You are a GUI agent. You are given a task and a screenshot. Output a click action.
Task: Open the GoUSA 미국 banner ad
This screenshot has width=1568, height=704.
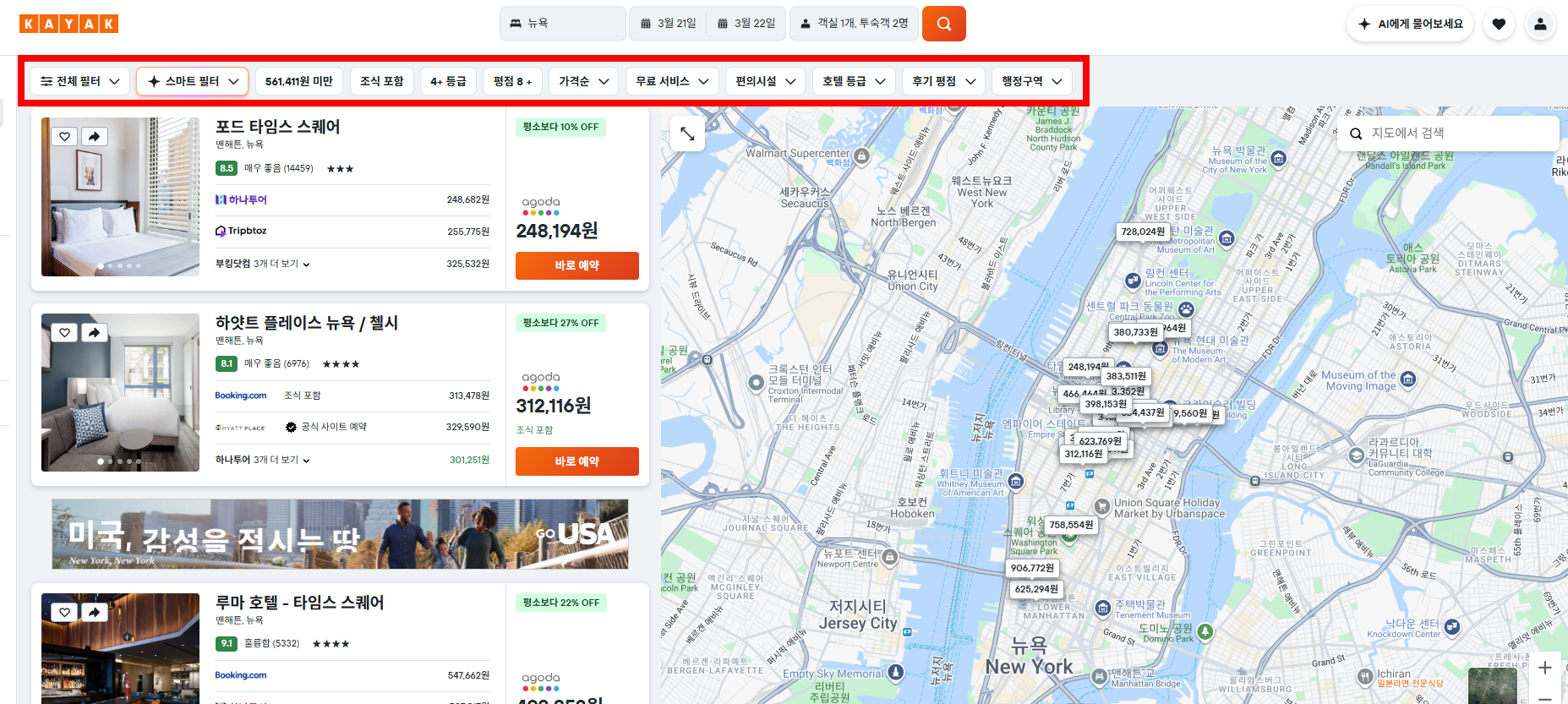click(340, 534)
